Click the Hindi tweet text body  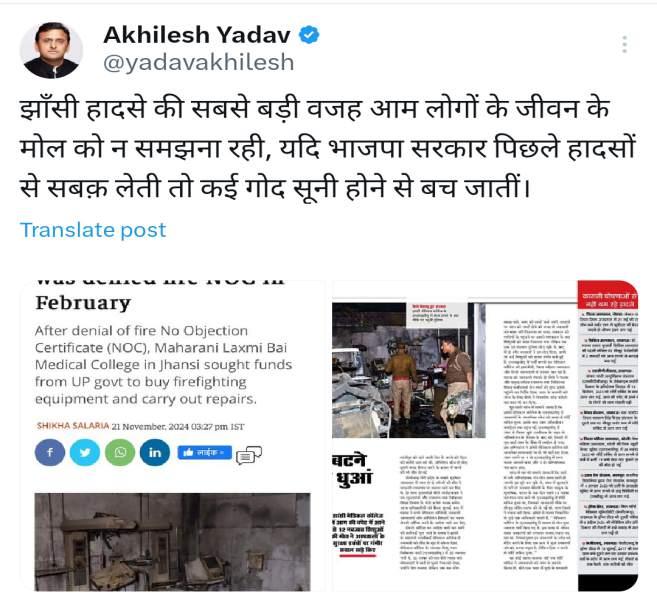328,148
